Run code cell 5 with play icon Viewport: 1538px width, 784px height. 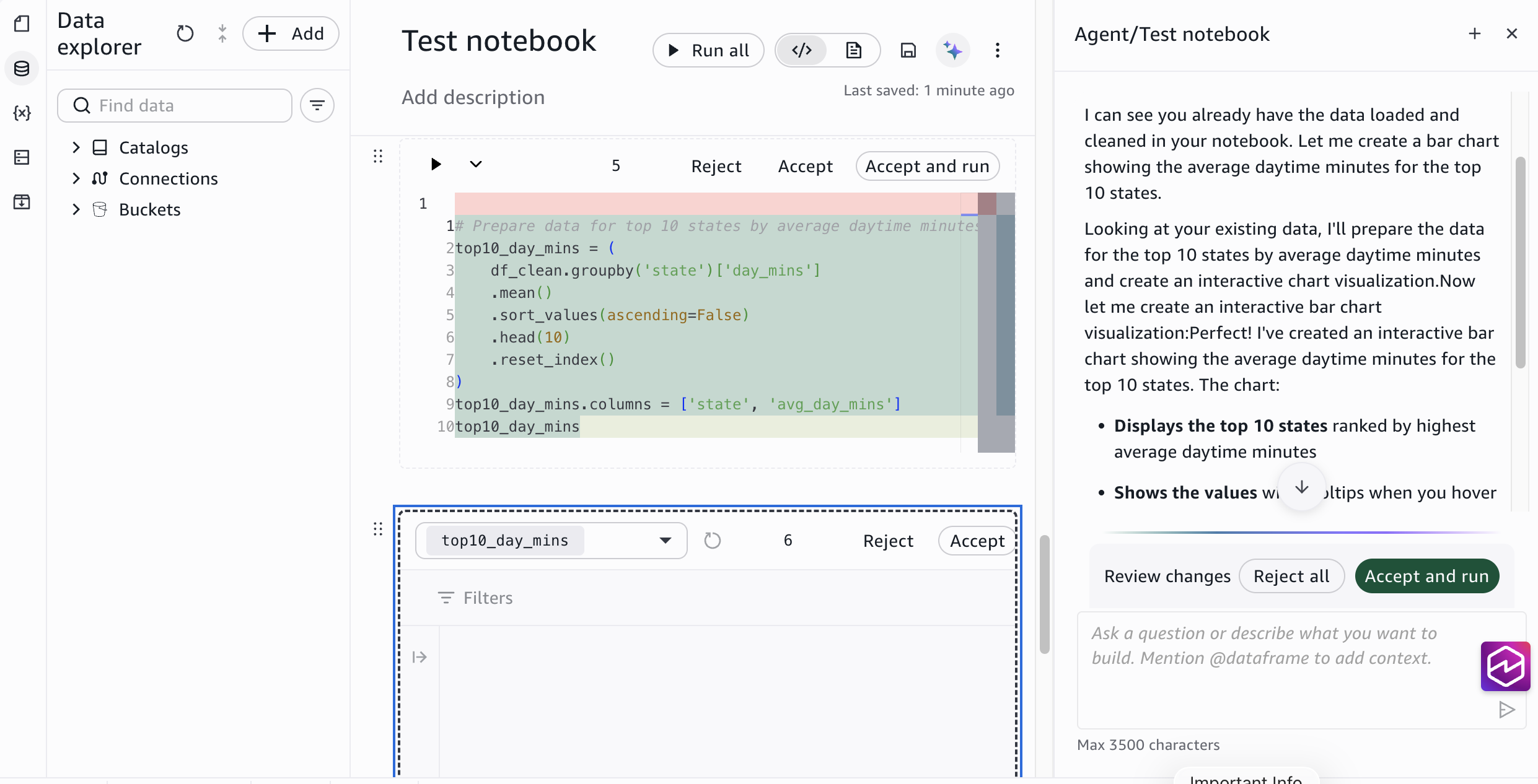tap(436, 164)
